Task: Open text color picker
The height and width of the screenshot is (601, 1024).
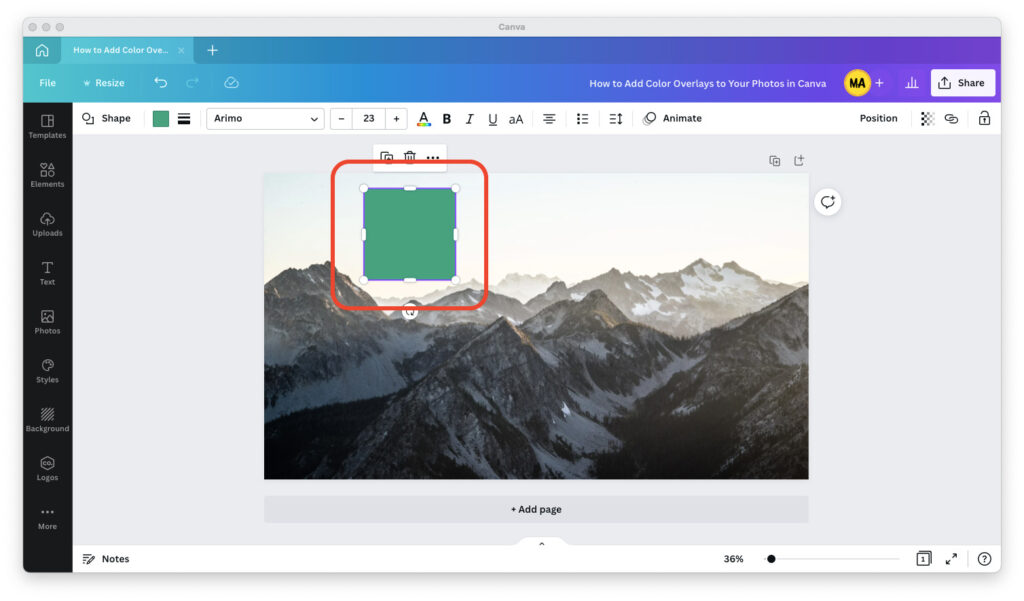Action: click(424, 119)
